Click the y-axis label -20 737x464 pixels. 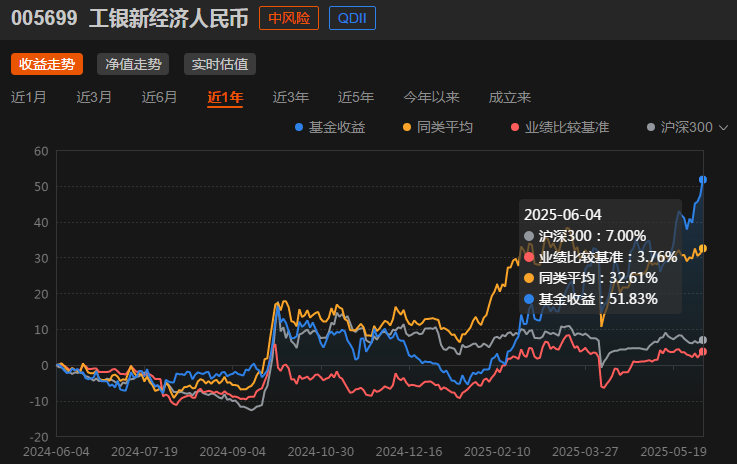point(39,437)
